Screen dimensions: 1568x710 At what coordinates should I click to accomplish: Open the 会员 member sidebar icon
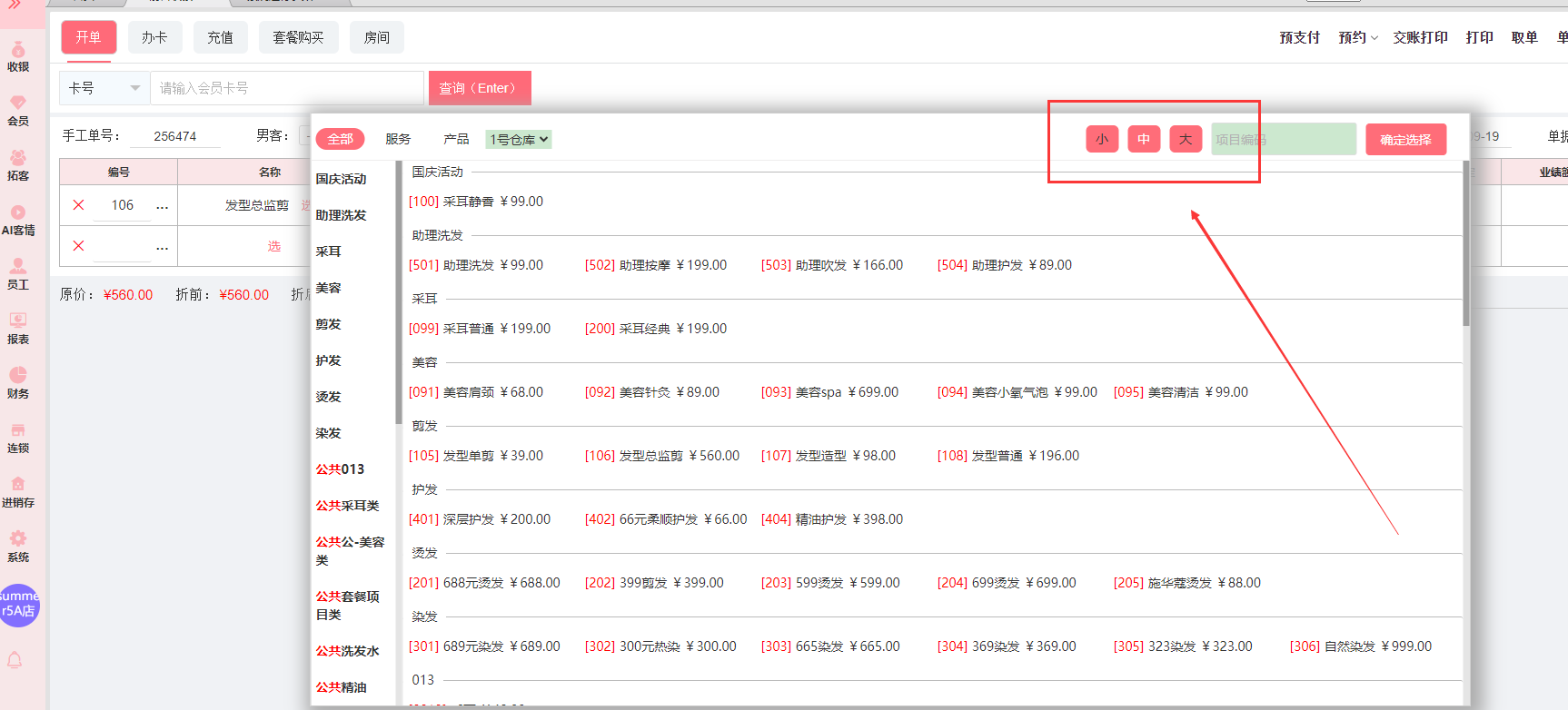point(18,111)
